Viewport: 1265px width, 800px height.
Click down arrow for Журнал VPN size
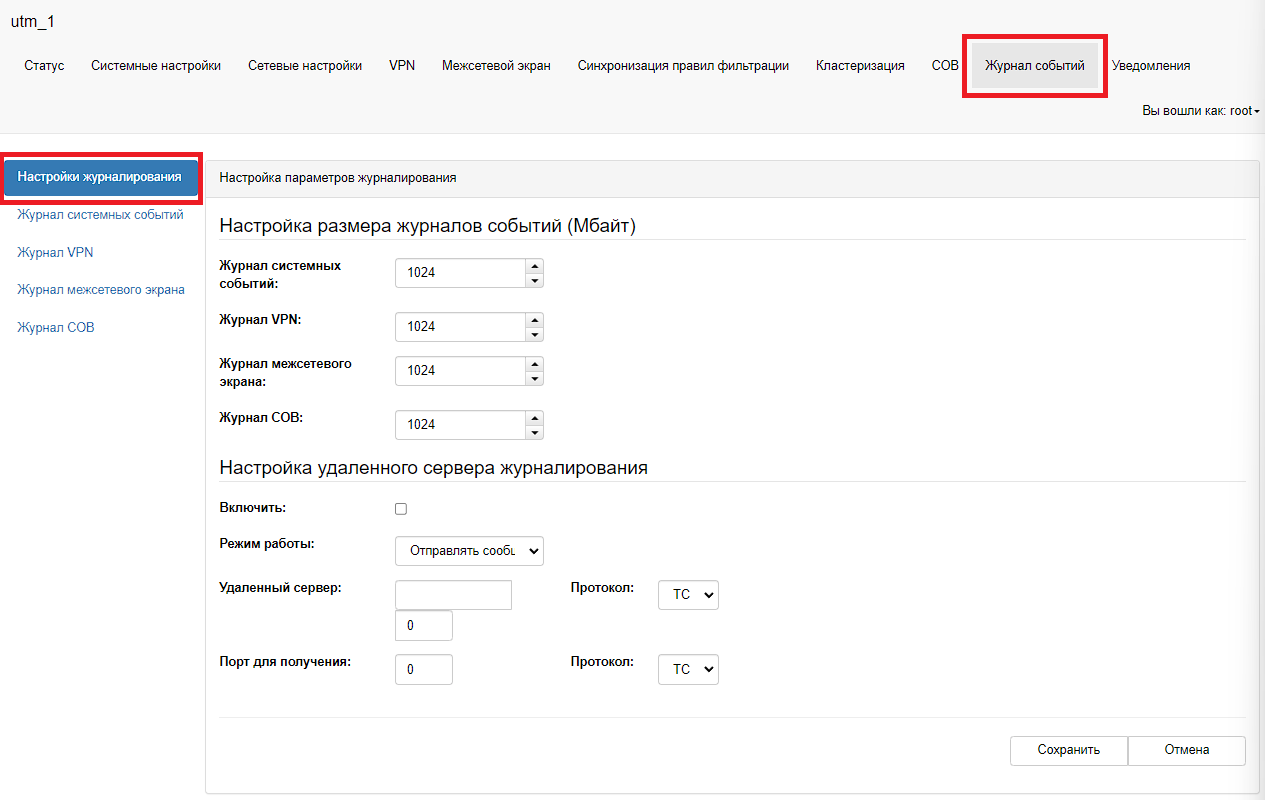534,335
